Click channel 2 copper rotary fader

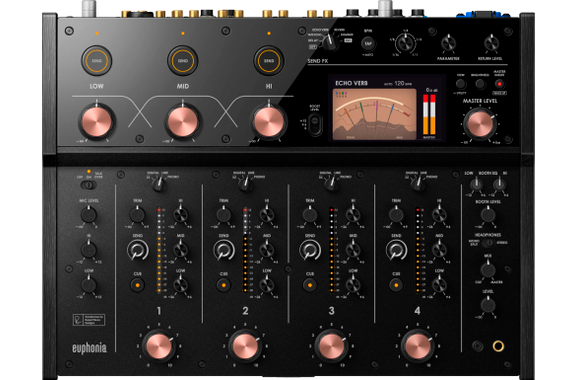245,346
